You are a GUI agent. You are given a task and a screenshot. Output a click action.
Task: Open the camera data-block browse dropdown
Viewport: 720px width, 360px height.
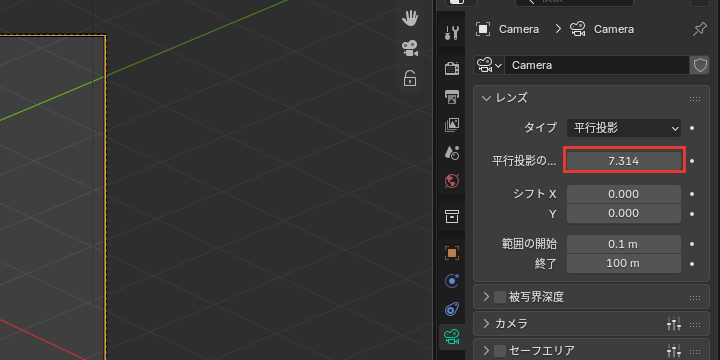coord(489,65)
